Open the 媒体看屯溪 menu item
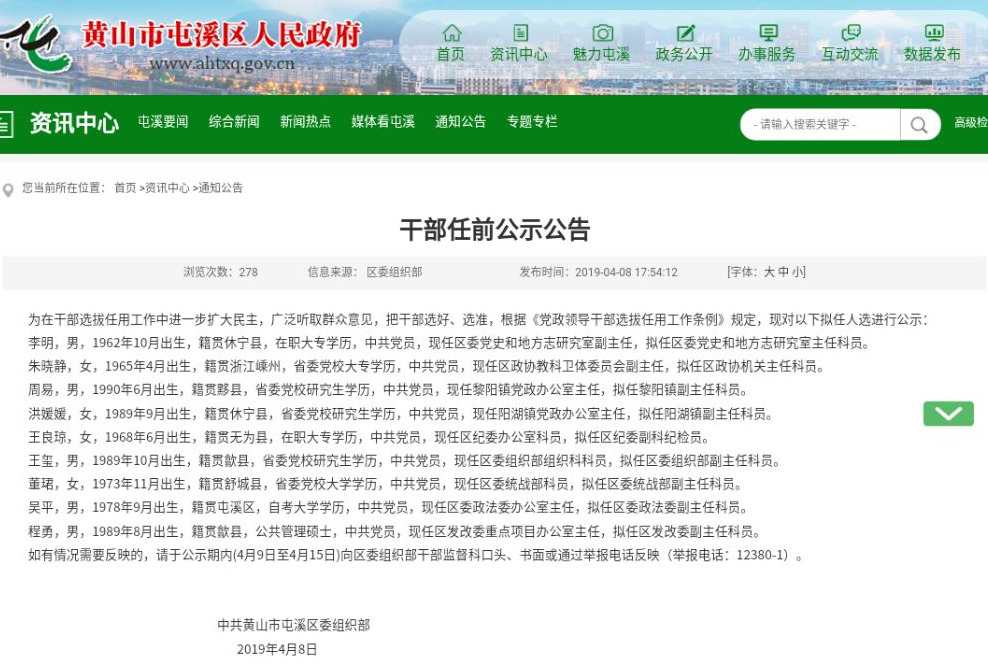The image size is (988, 669). [x=382, y=122]
